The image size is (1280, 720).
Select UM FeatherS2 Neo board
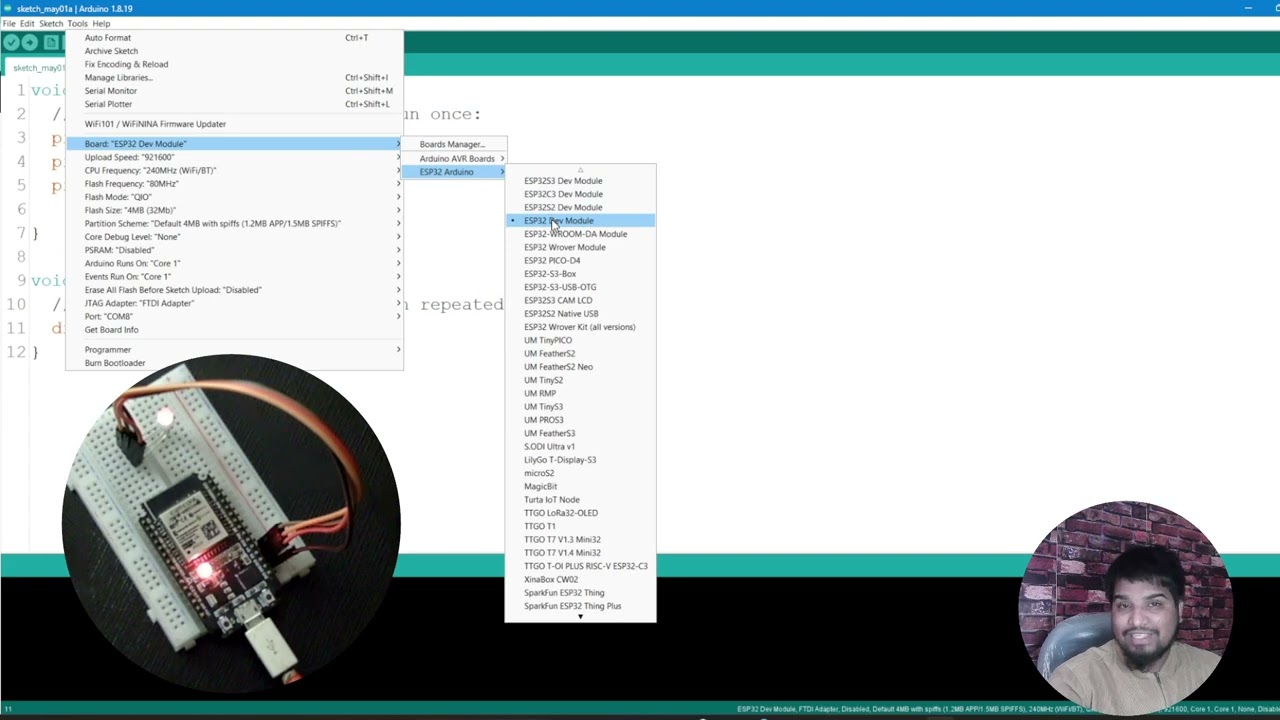point(580,367)
